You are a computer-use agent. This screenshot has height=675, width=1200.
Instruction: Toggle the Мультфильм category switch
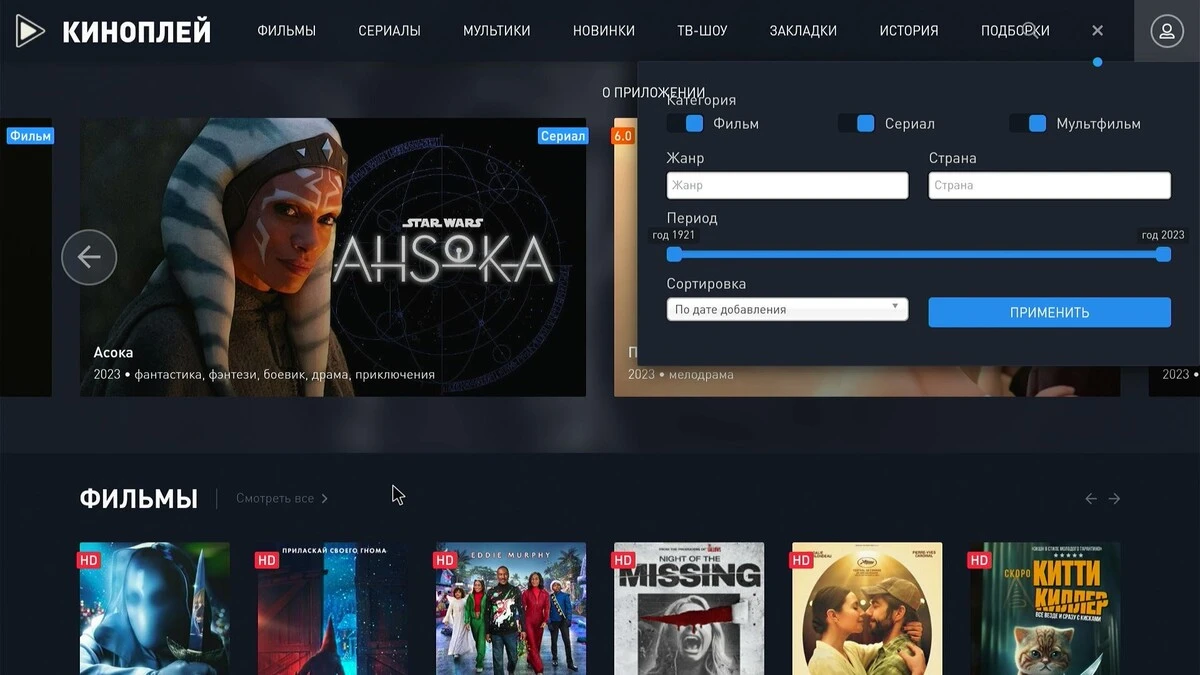click(1028, 123)
